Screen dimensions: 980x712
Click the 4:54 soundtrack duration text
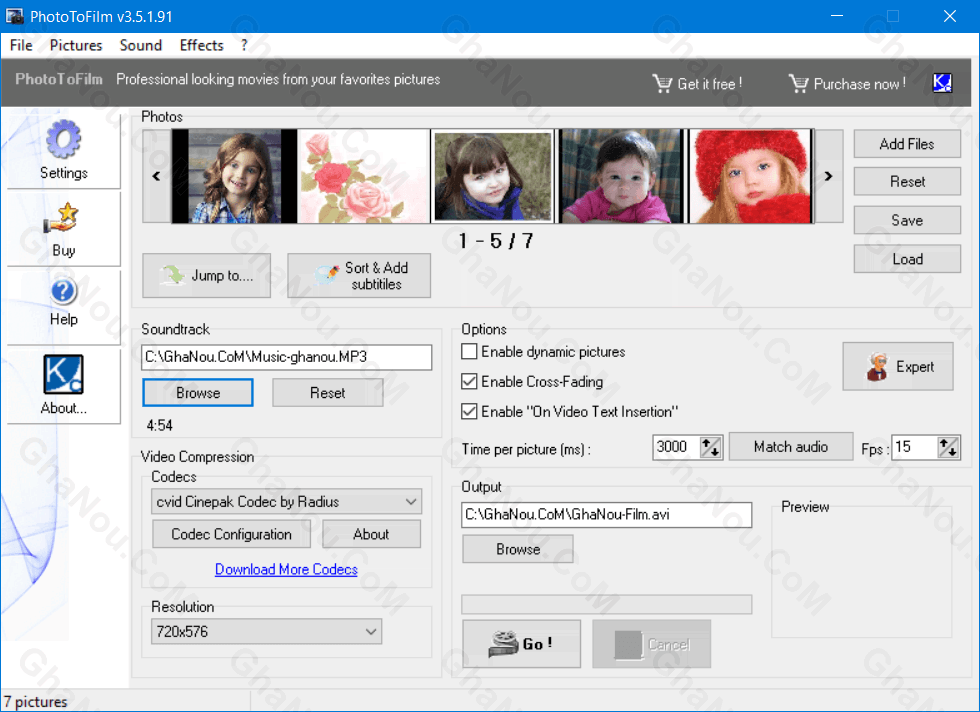(159, 426)
